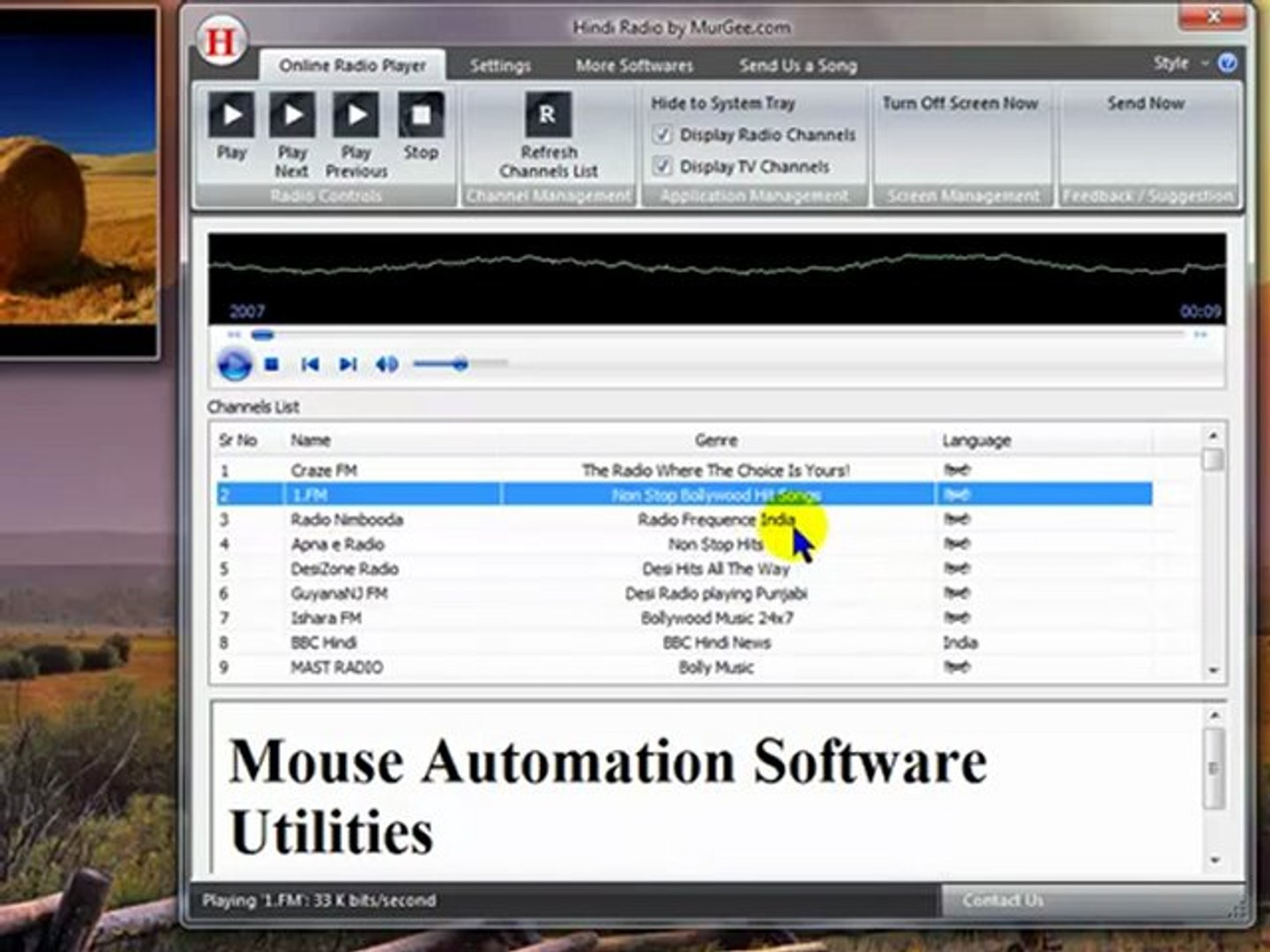This screenshot has height=952, width=1270.
Task: Click the genre text 'Desi Hits All The Way'
Action: 715,569
